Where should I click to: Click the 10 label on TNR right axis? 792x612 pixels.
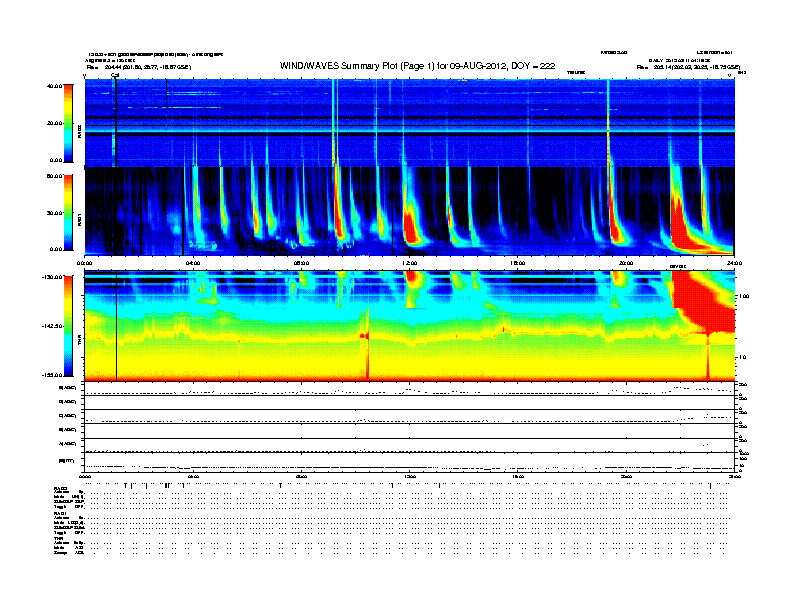click(742, 357)
